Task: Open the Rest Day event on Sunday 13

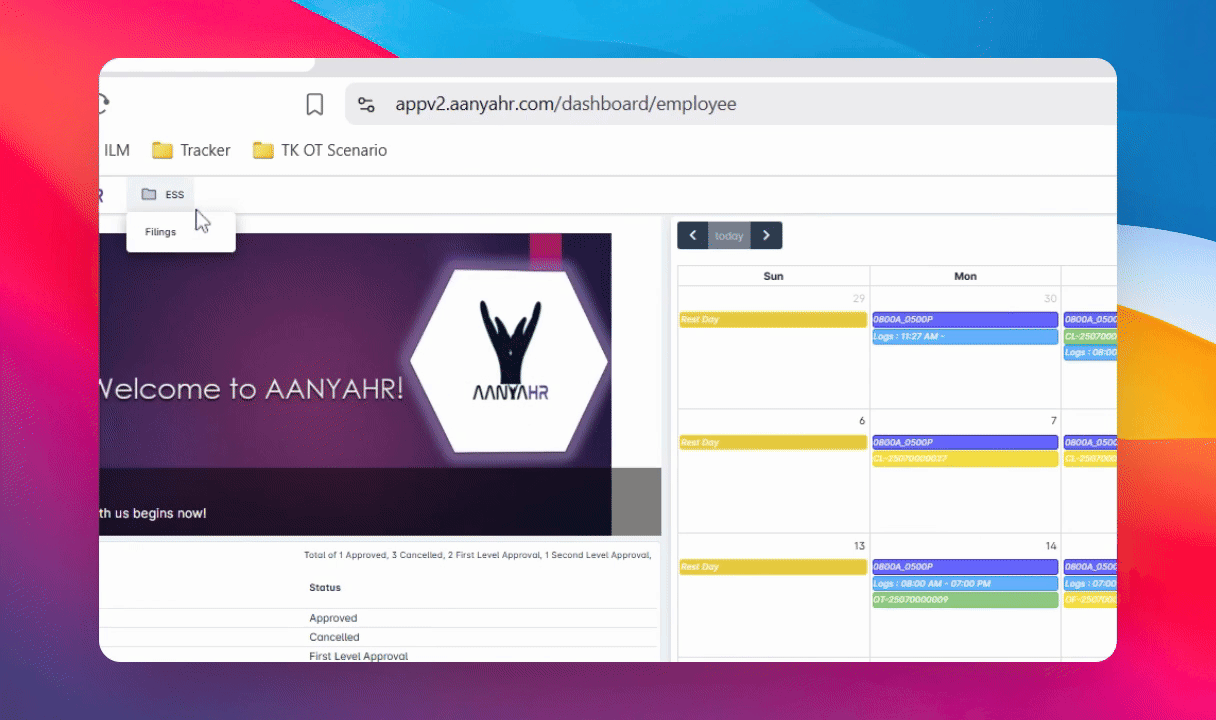Action: 773,566
